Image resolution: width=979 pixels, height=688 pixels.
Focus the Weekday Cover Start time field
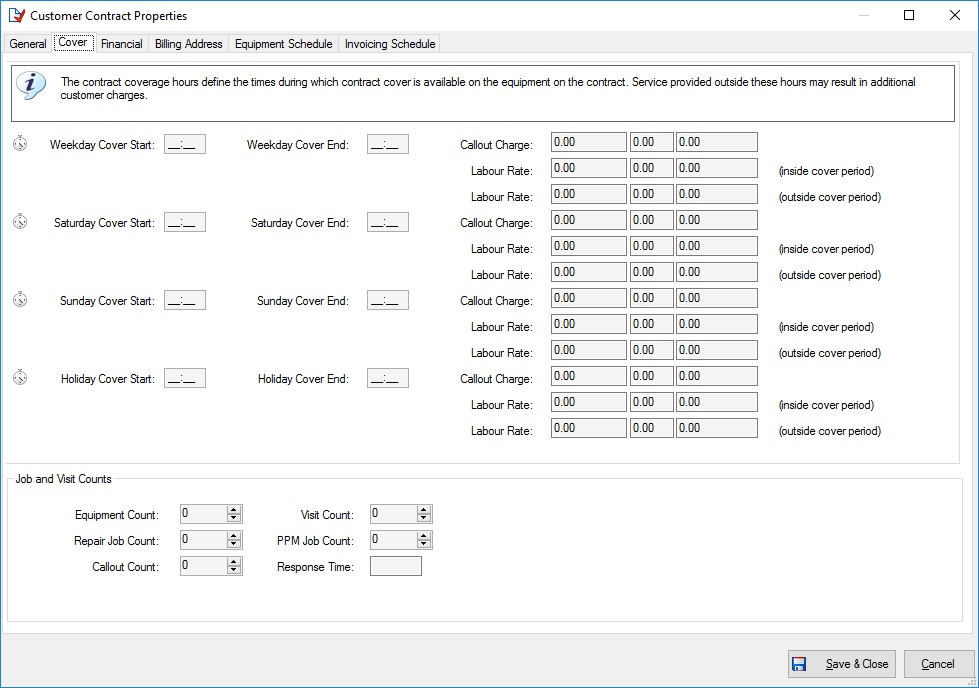185,144
